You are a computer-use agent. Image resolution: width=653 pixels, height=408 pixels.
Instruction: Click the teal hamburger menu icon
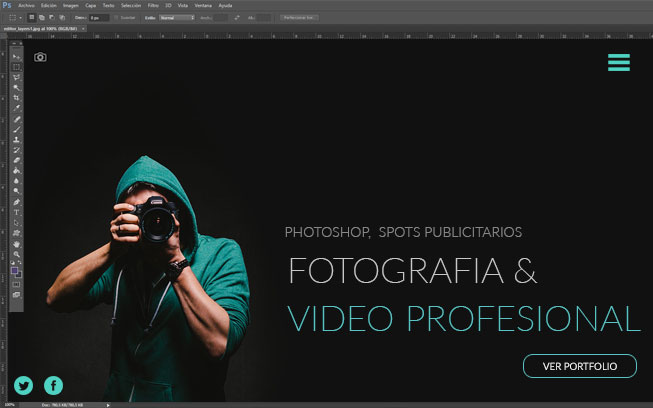[x=618, y=62]
